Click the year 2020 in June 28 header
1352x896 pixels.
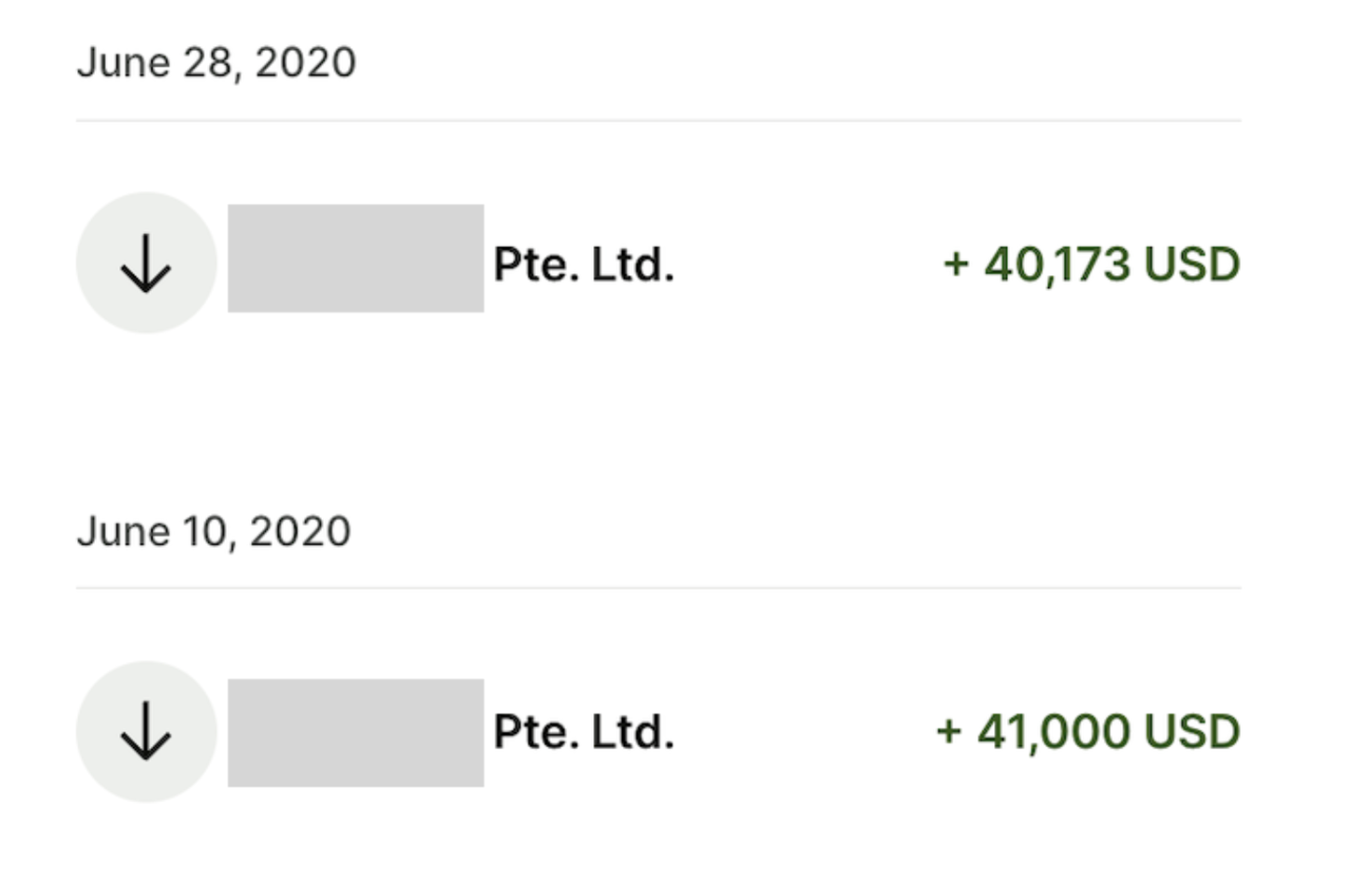(306, 63)
